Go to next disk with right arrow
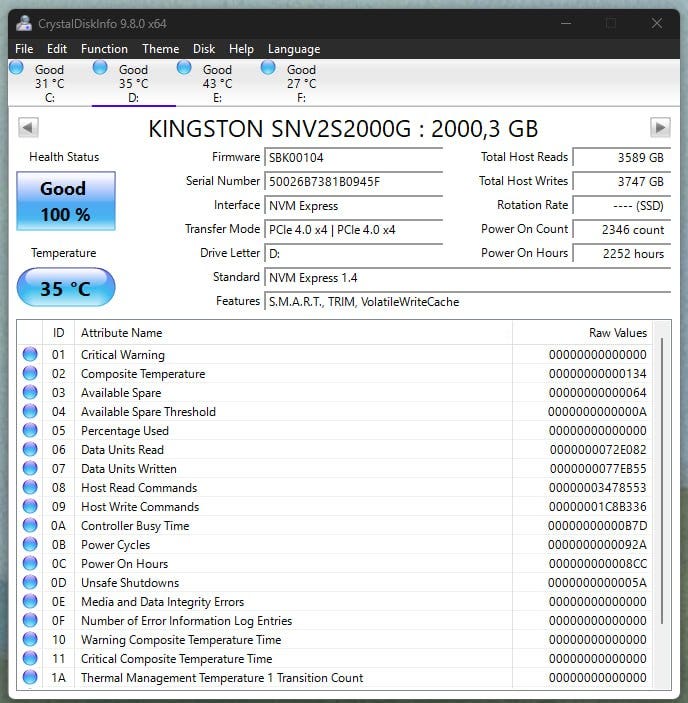This screenshot has height=703, width=688. coord(660,128)
